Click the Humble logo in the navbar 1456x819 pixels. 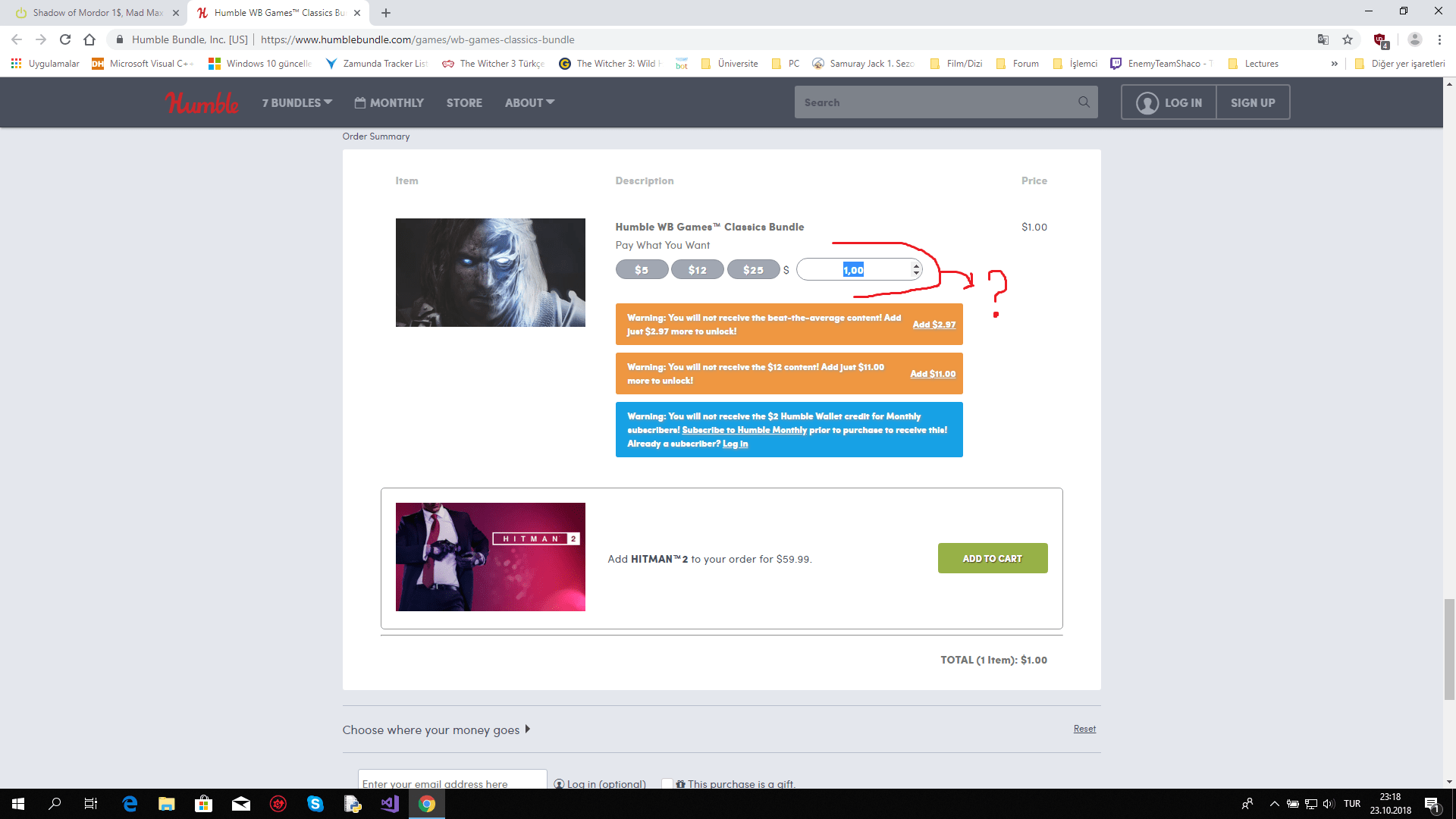202,102
